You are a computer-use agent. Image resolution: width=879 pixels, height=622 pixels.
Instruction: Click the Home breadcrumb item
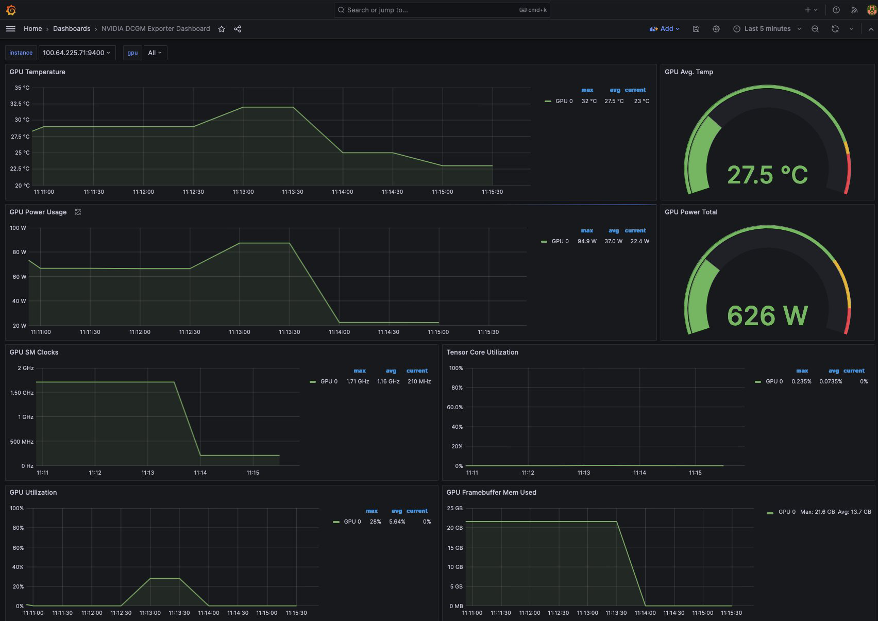(32, 29)
